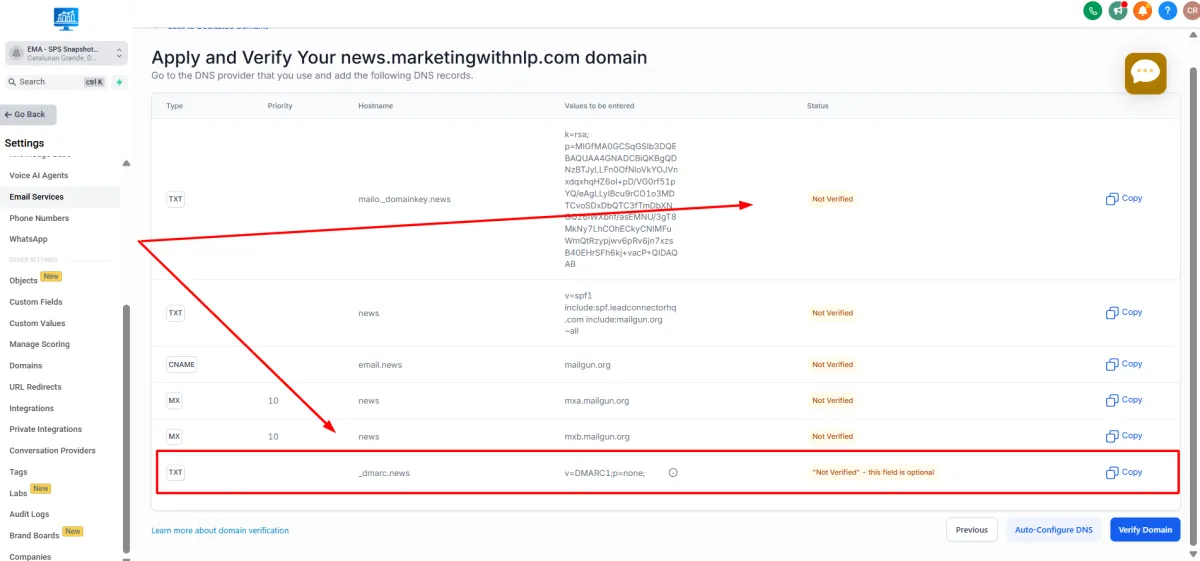Open Conversation Providers settings
Viewport: 1200px width, 561px height.
(53, 450)
